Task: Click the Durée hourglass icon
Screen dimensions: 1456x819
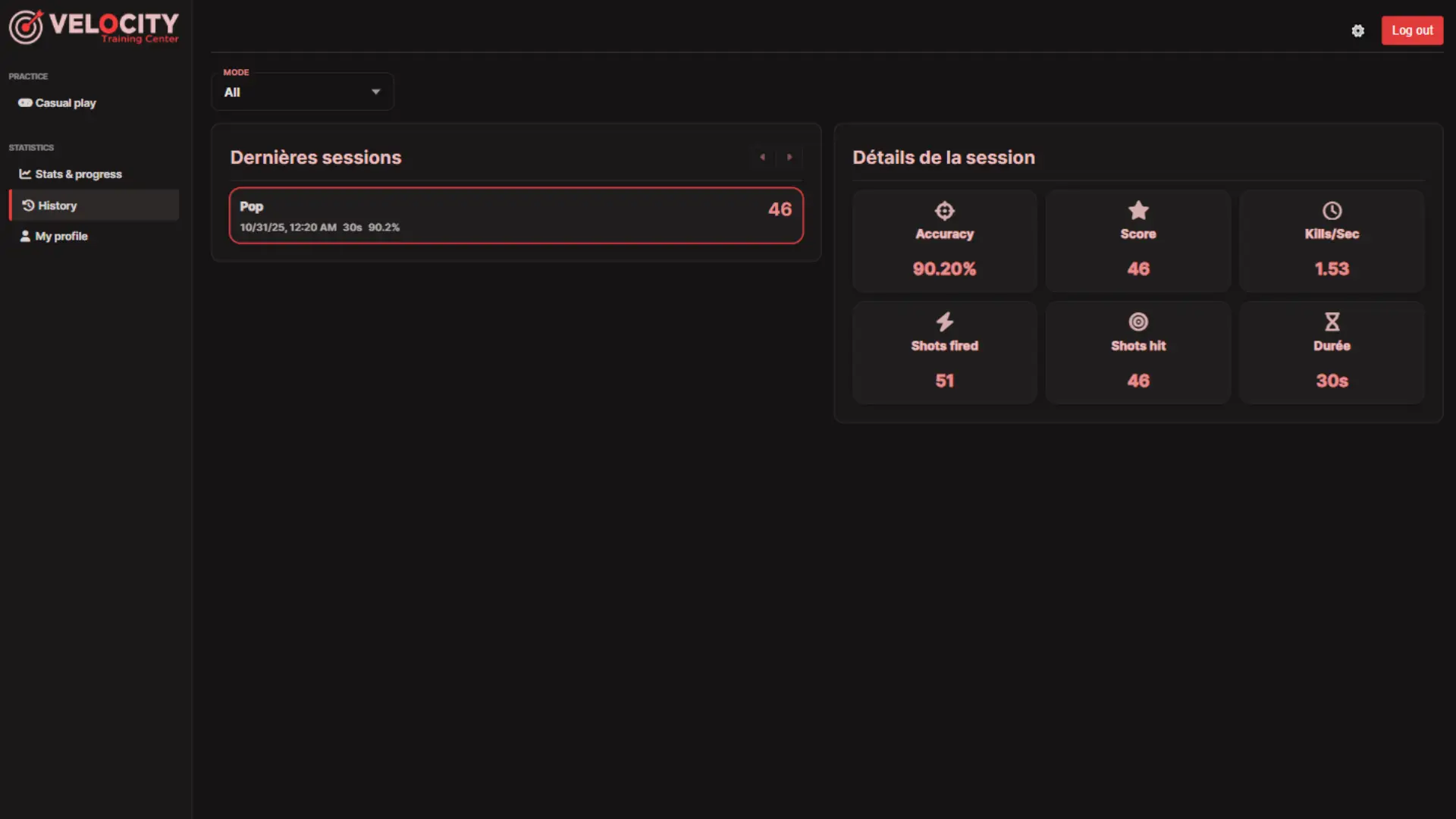Action: (x=1332, y=322)
